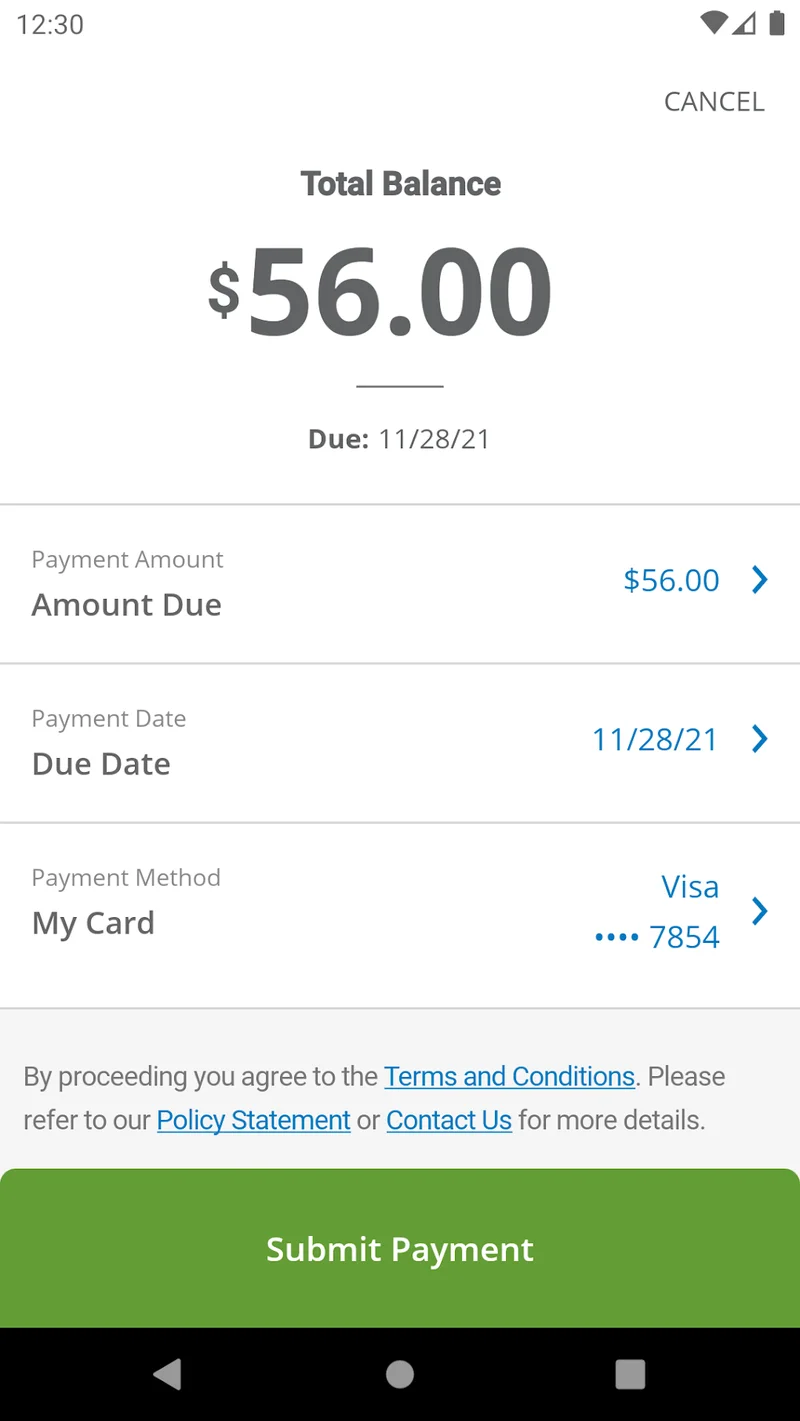This screenshot has width=800, height=1421.
Task: Follow the Contact Us link
Action: pos(449,1120)
